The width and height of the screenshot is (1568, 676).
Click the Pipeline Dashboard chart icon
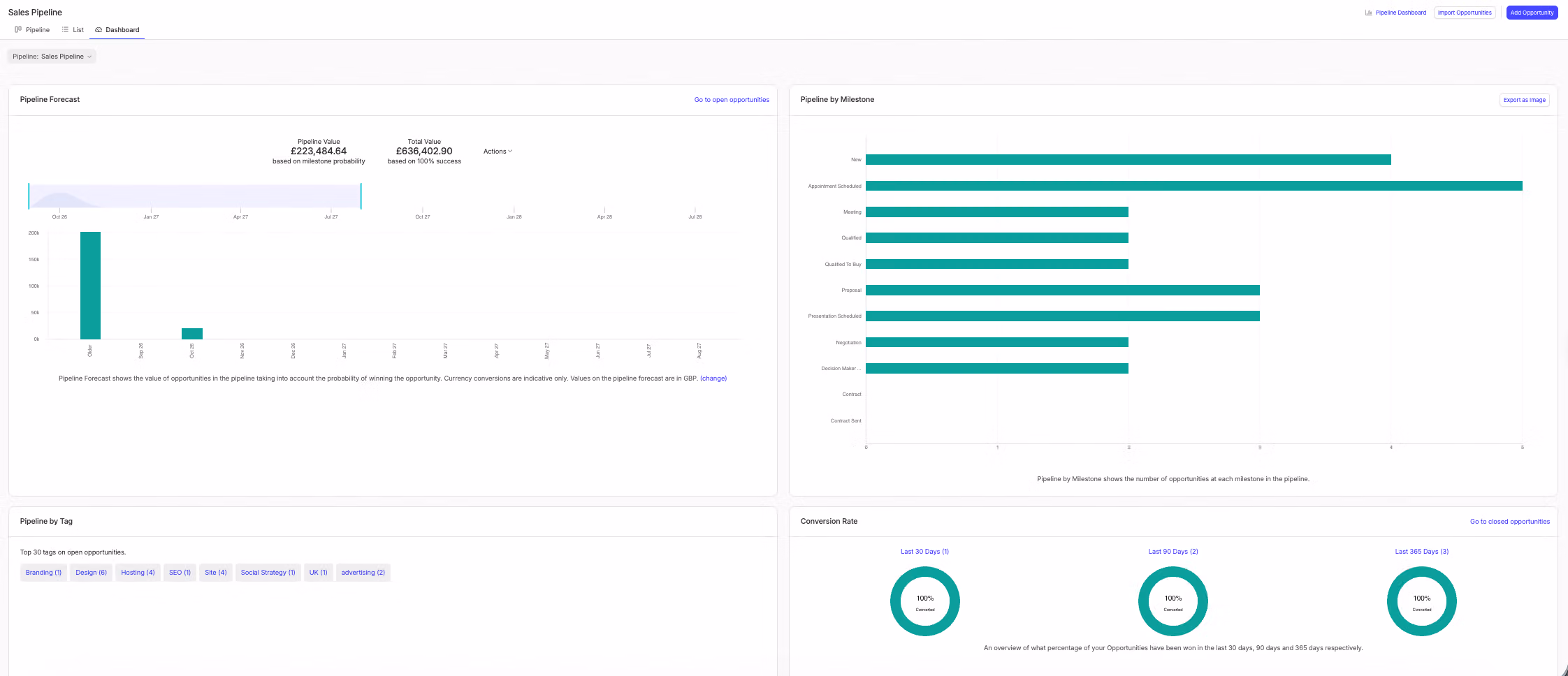(1368, 13)
